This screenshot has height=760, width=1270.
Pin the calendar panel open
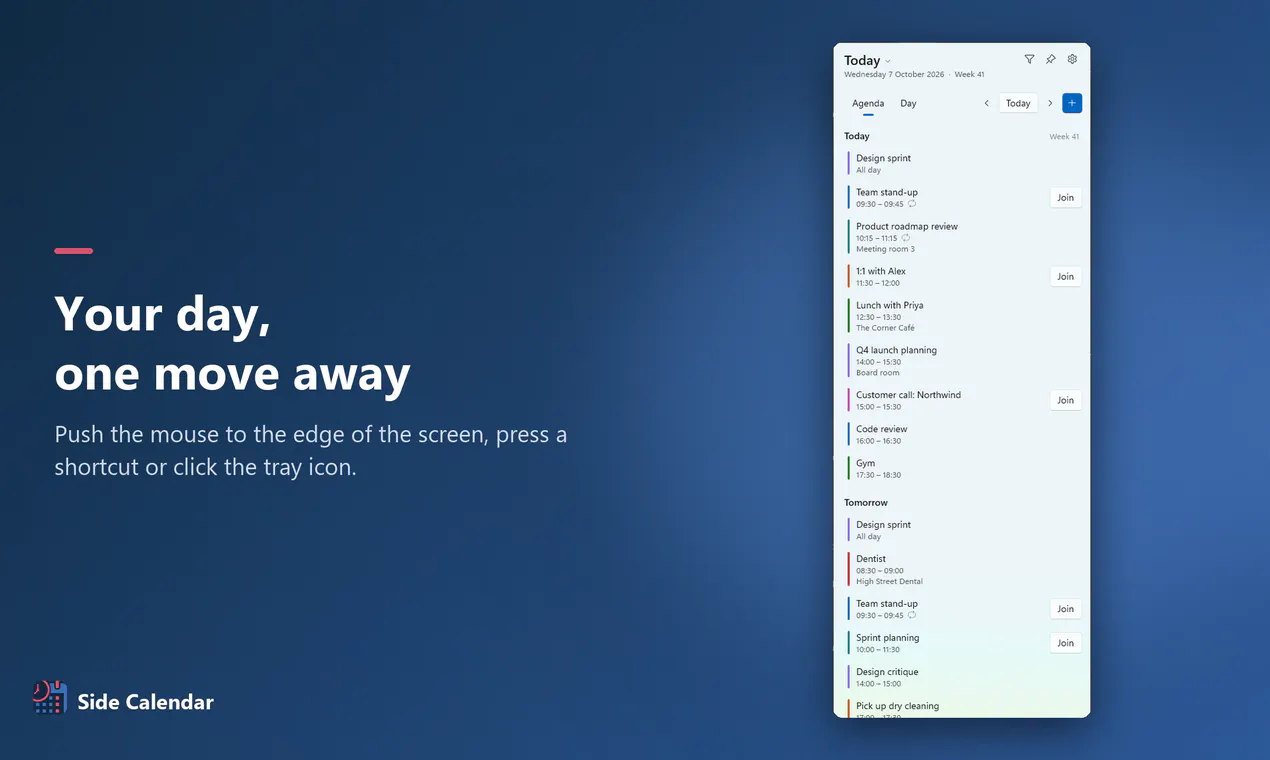coord(1051,60)
